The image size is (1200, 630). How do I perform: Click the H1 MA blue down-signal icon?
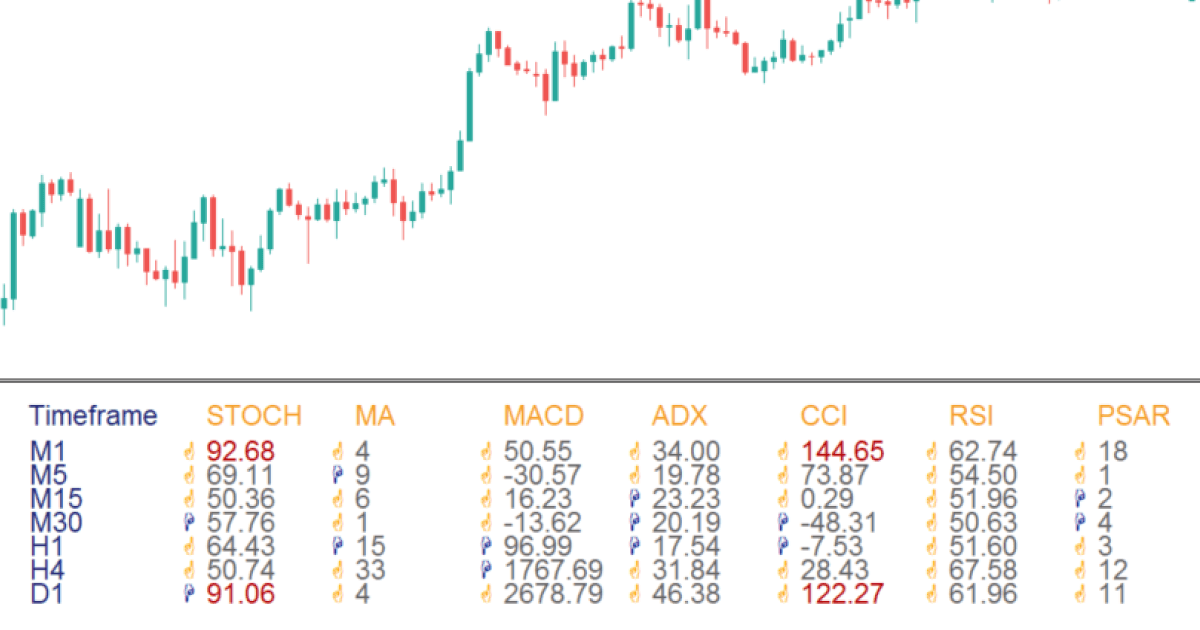337,547
